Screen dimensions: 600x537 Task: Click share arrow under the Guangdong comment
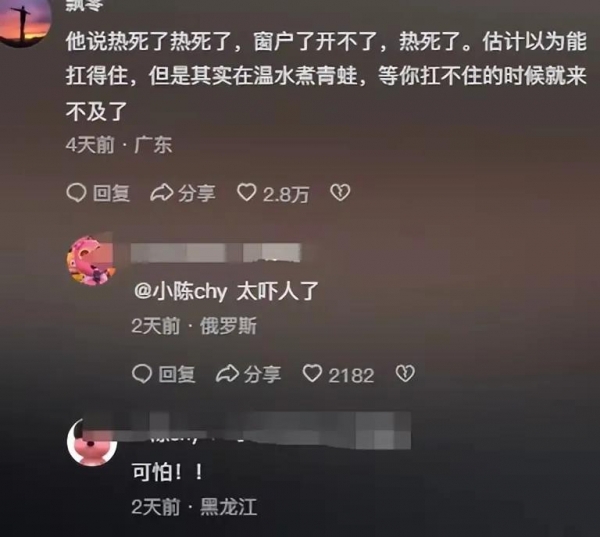point(161,193)
